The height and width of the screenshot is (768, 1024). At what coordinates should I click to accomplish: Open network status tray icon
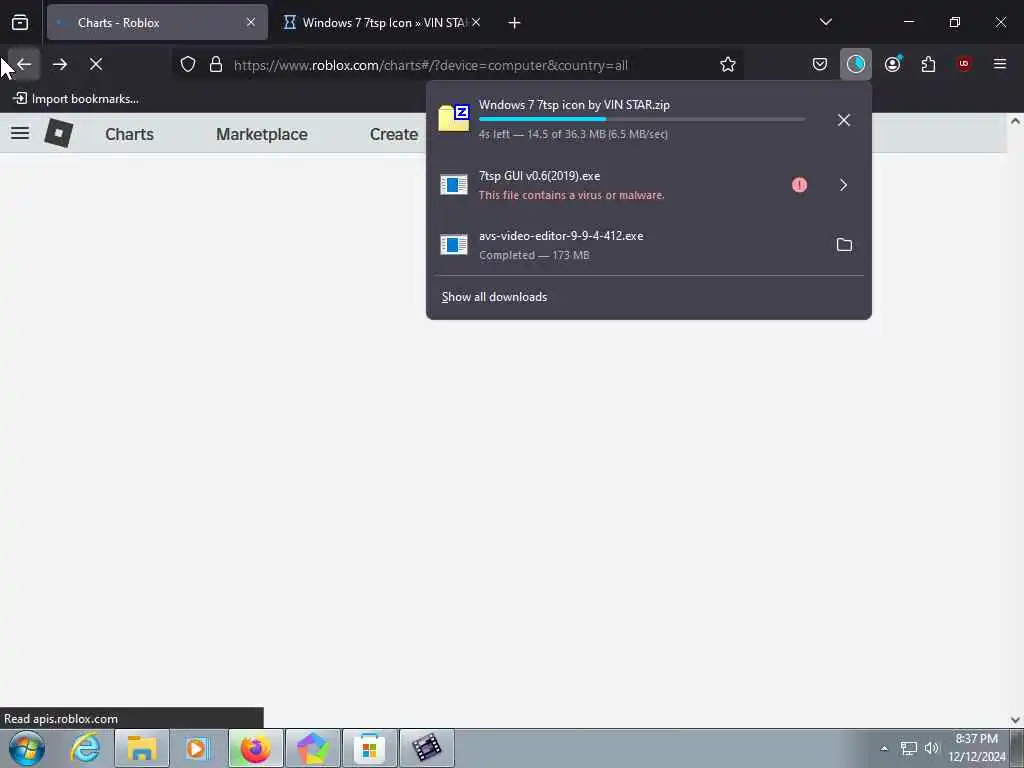[908, 748]
